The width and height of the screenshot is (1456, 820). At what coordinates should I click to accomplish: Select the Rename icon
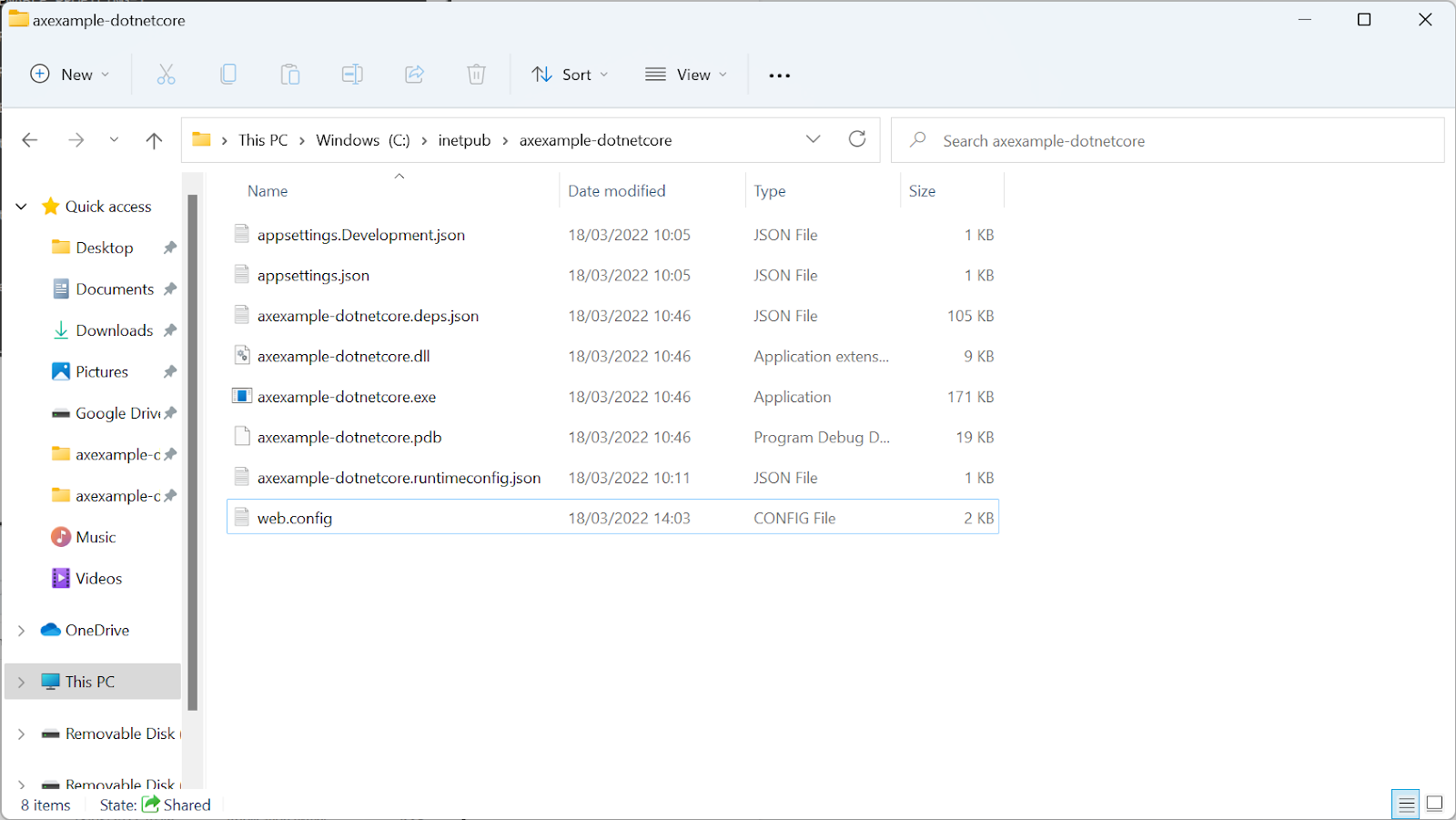coord(352,75)
